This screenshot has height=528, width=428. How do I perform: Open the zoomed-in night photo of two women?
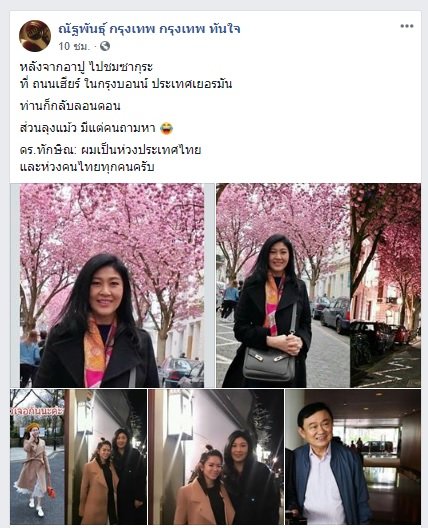[216, 457]
